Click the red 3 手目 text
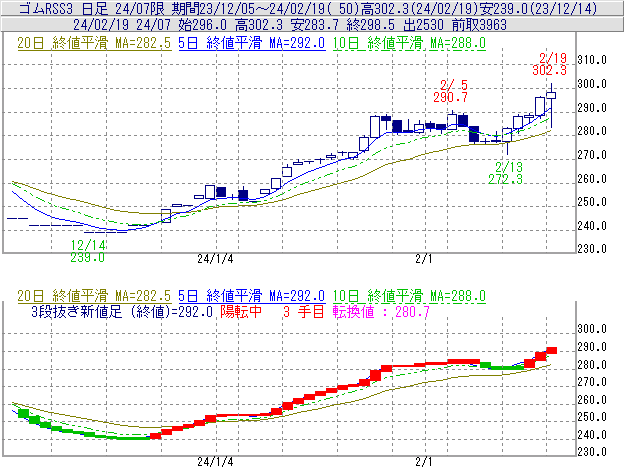This screenshot has width=624, height=475. pyautogui.click(x=304, y=311)
